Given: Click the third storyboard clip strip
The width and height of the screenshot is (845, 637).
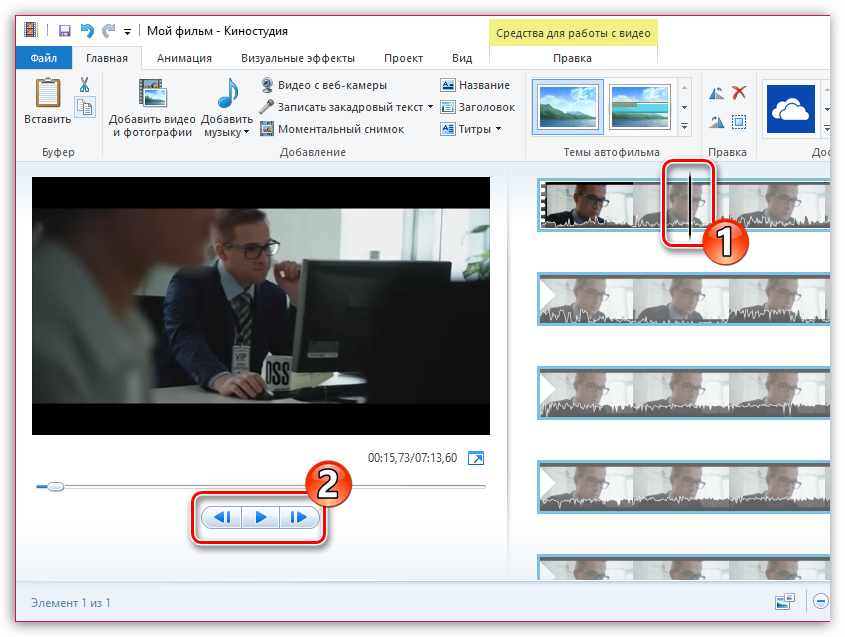Looking at the screenshot, I should coord(683,393).
